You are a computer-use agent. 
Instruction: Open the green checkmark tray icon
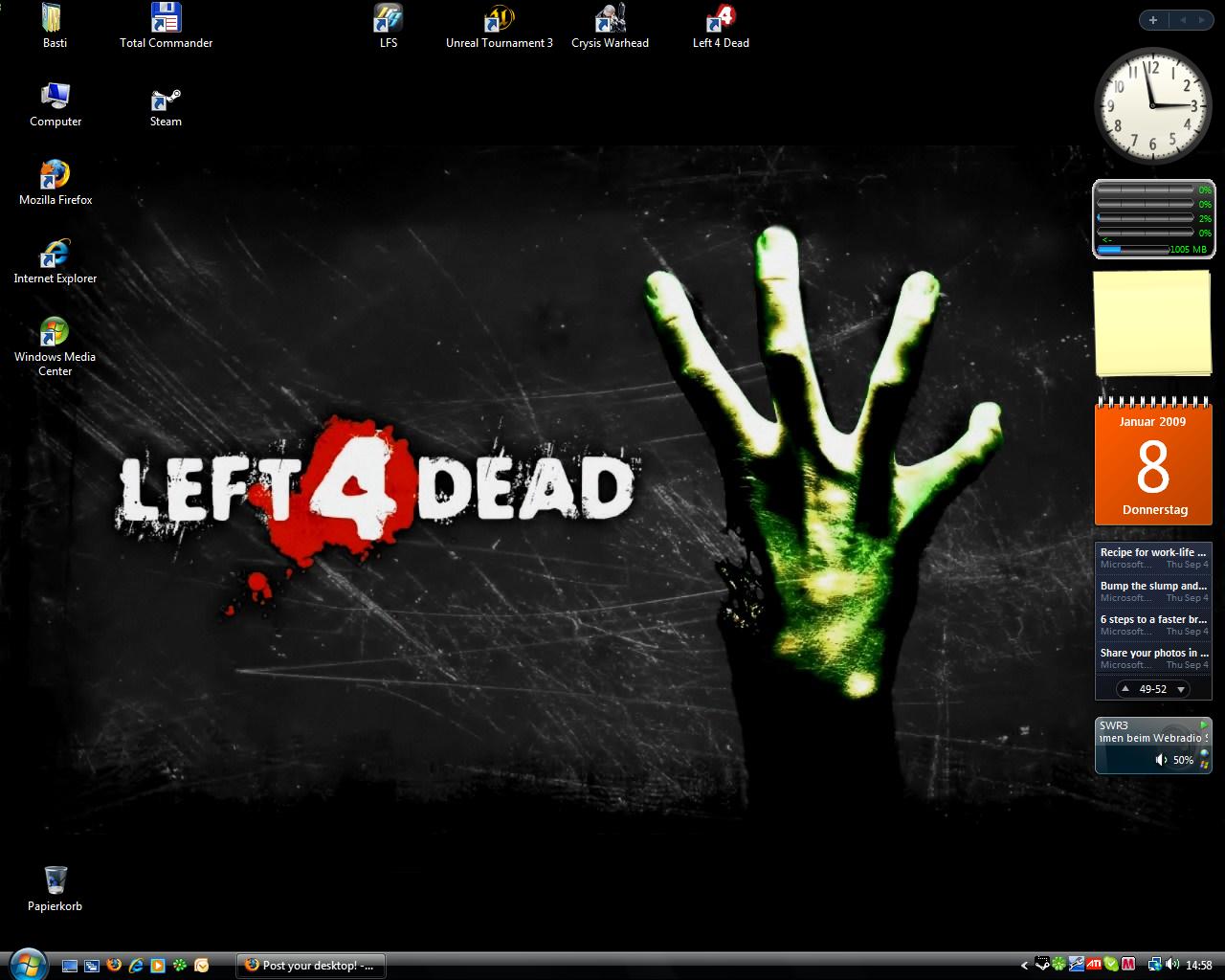[1110, 965]
